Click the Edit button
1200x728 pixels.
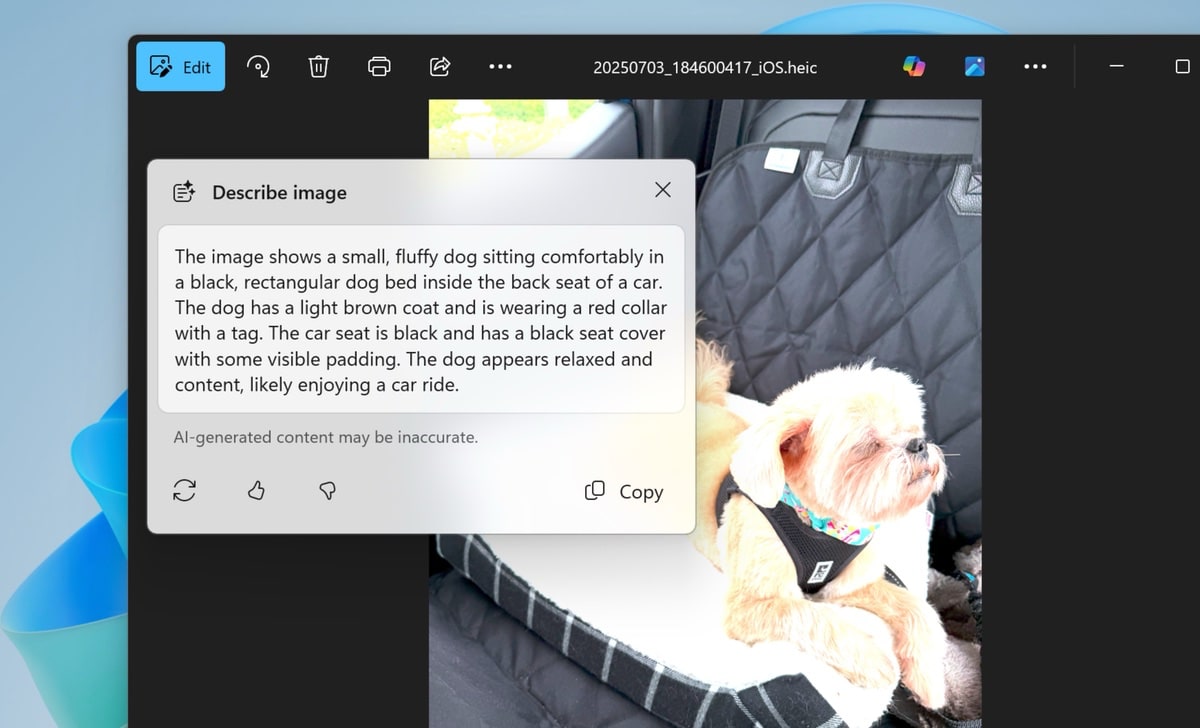pos(181,67)
